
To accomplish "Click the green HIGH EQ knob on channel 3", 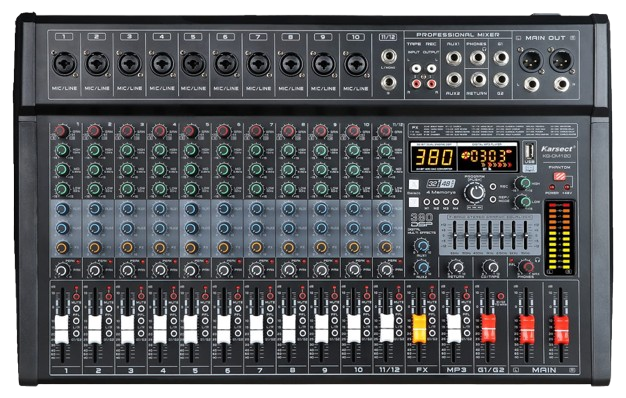I will click(x=127, y=150).
